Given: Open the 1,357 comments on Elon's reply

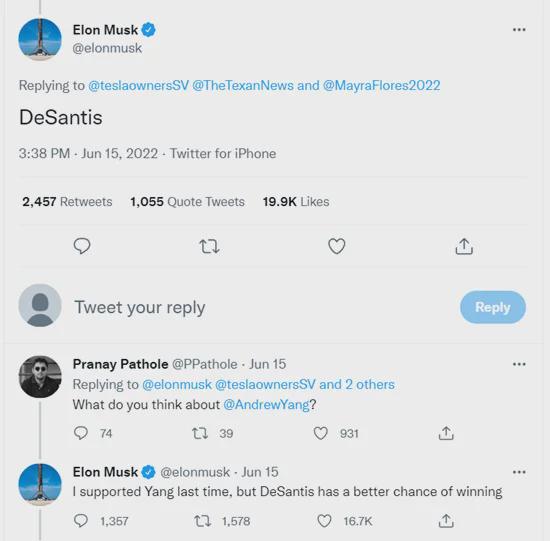Looking at the screenshot, I should coord(81,521).
